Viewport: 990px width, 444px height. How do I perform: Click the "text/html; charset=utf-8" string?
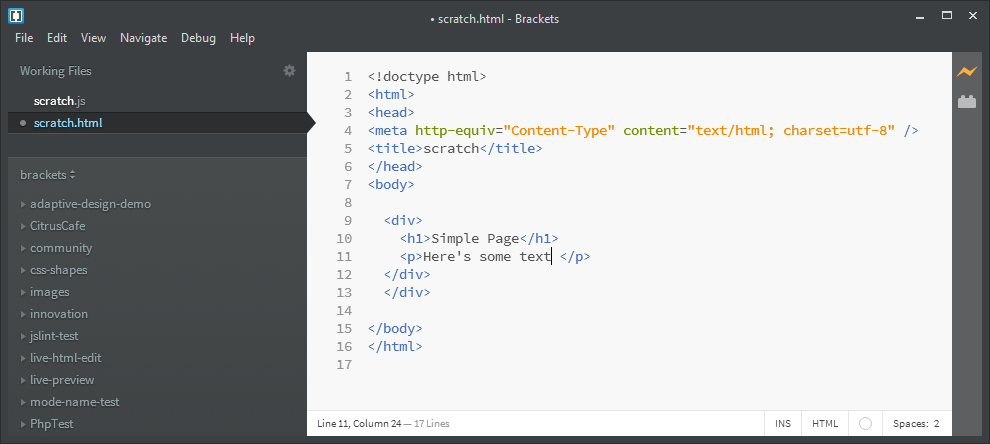791,131
